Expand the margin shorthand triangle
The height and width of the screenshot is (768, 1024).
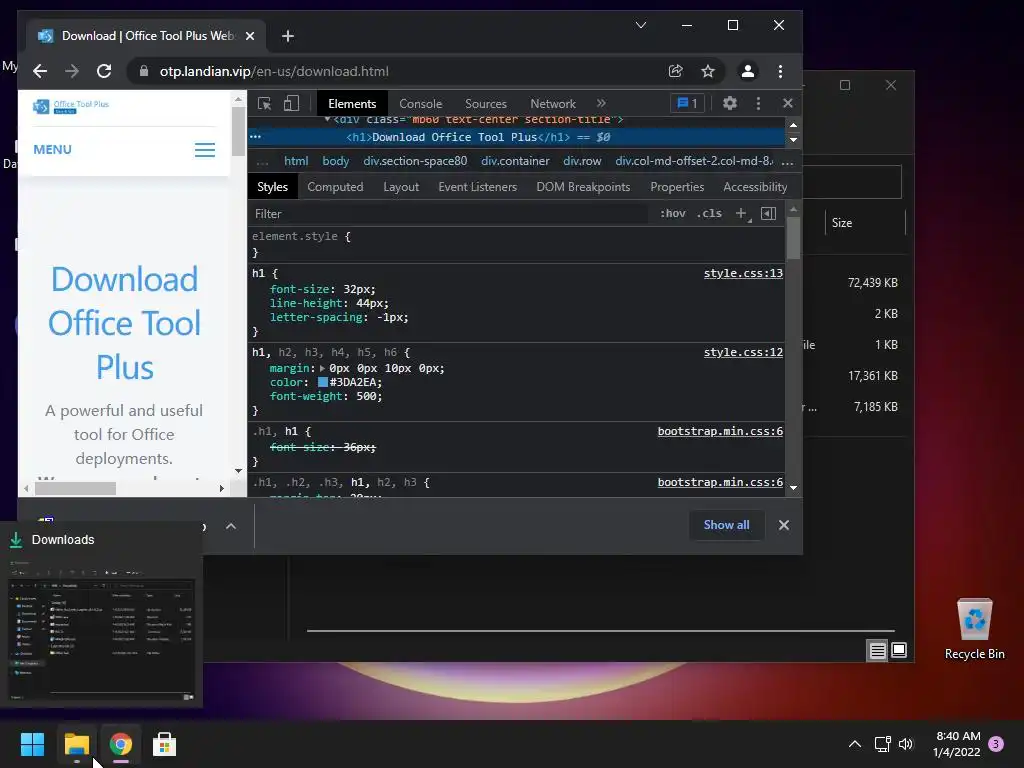click(322, 368)
